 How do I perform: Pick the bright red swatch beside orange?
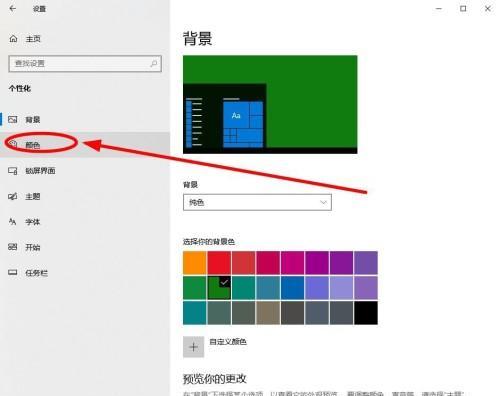point(219,263)
